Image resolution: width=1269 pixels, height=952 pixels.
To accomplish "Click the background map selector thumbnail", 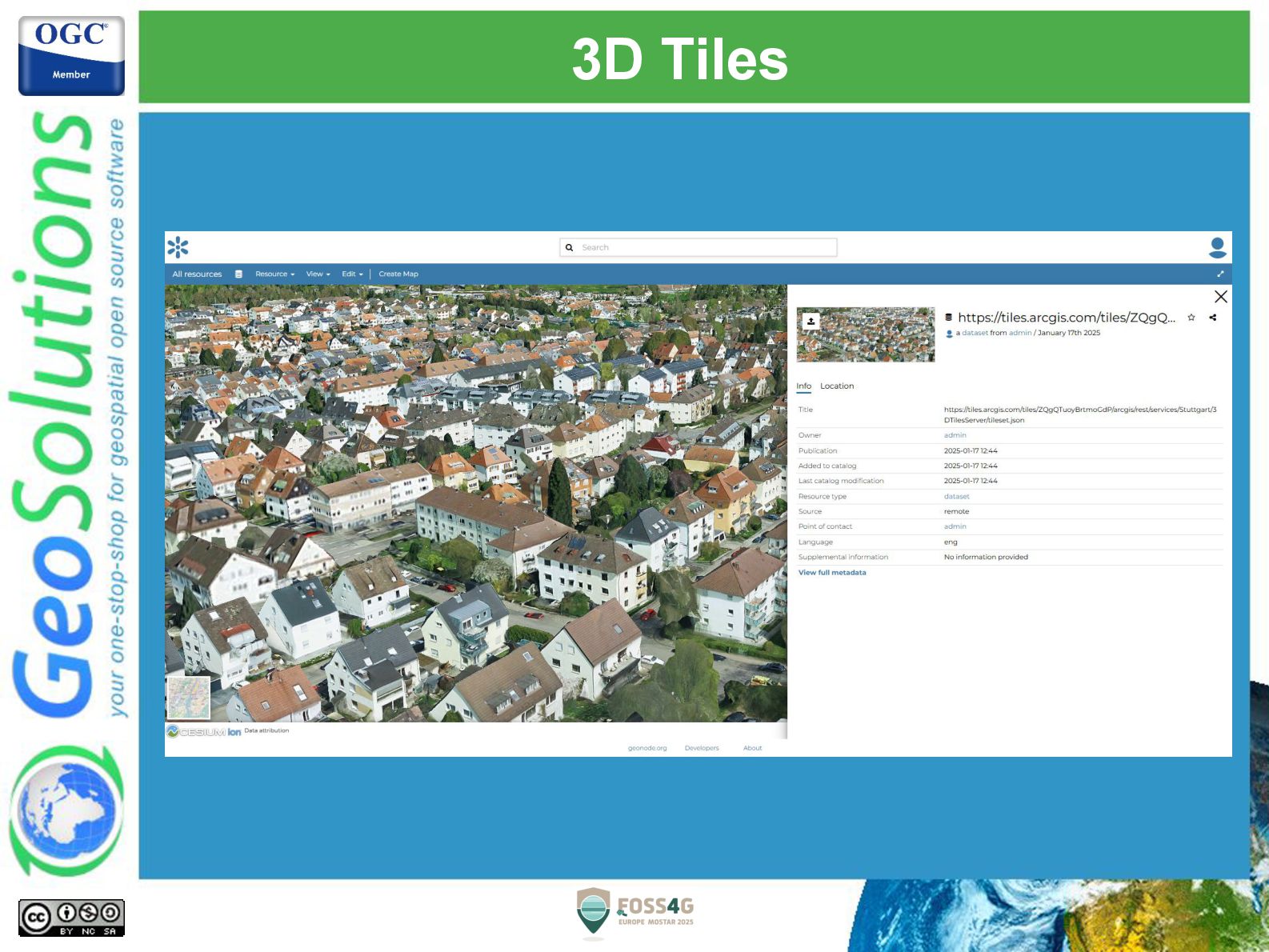I will point(188,698).
